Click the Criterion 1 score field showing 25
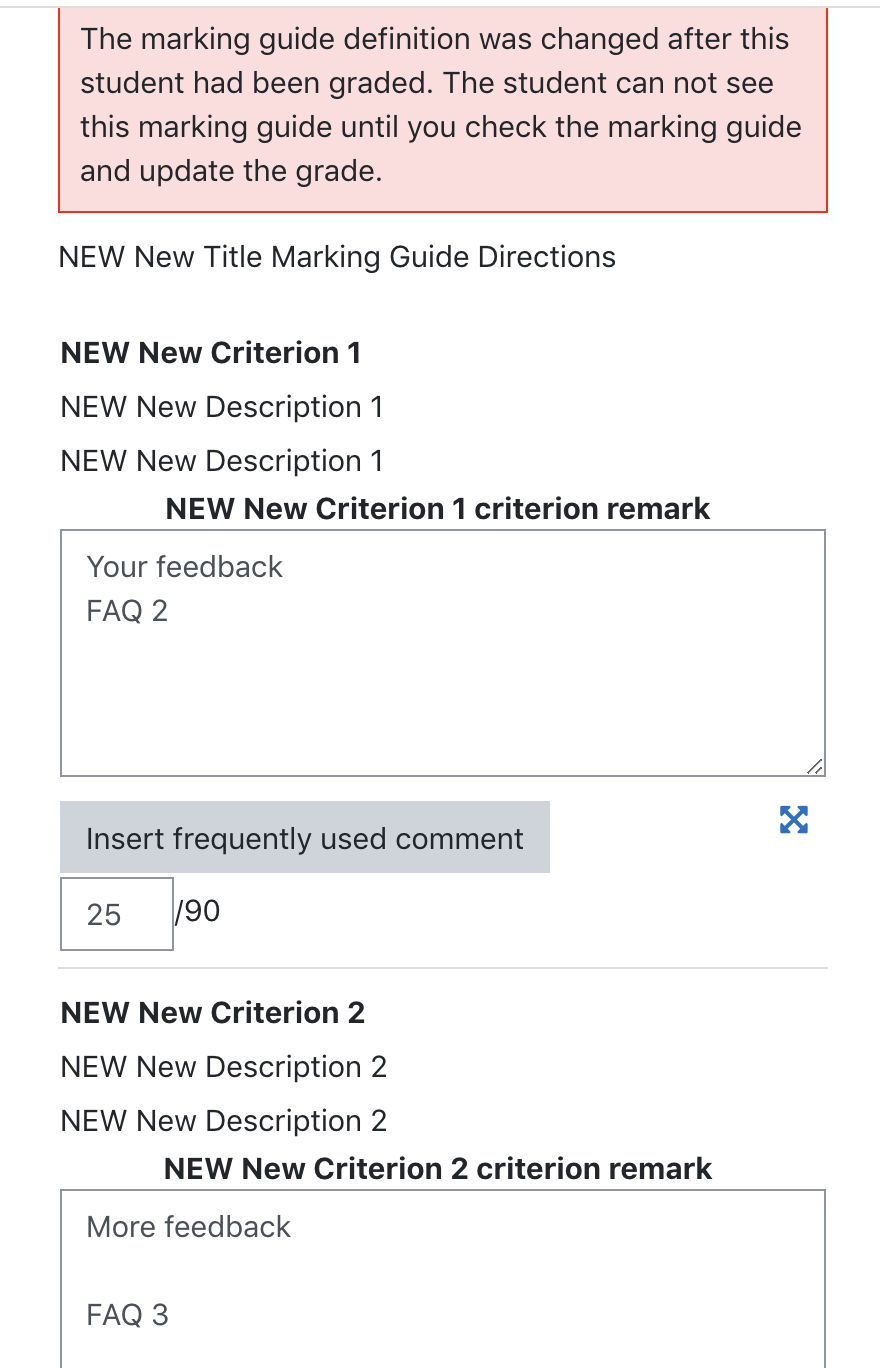The width and height of the screenshot is (880, 1368). (x=117, y=914)
